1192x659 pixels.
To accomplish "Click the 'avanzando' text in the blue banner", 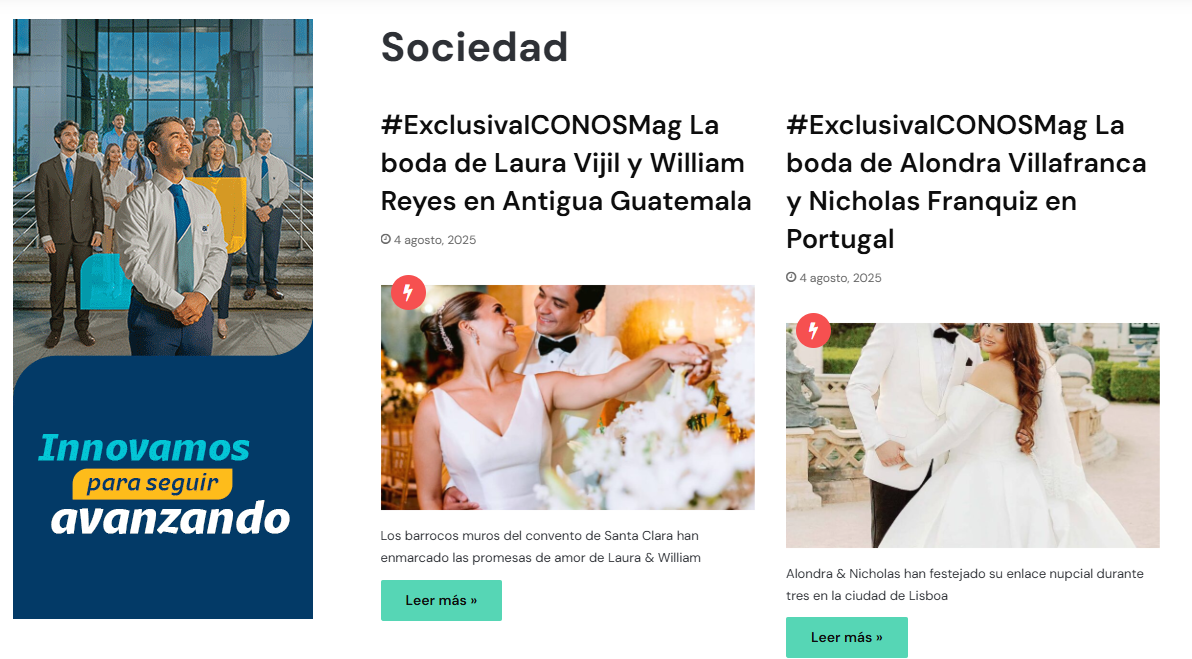I will [x=170, y=519].
